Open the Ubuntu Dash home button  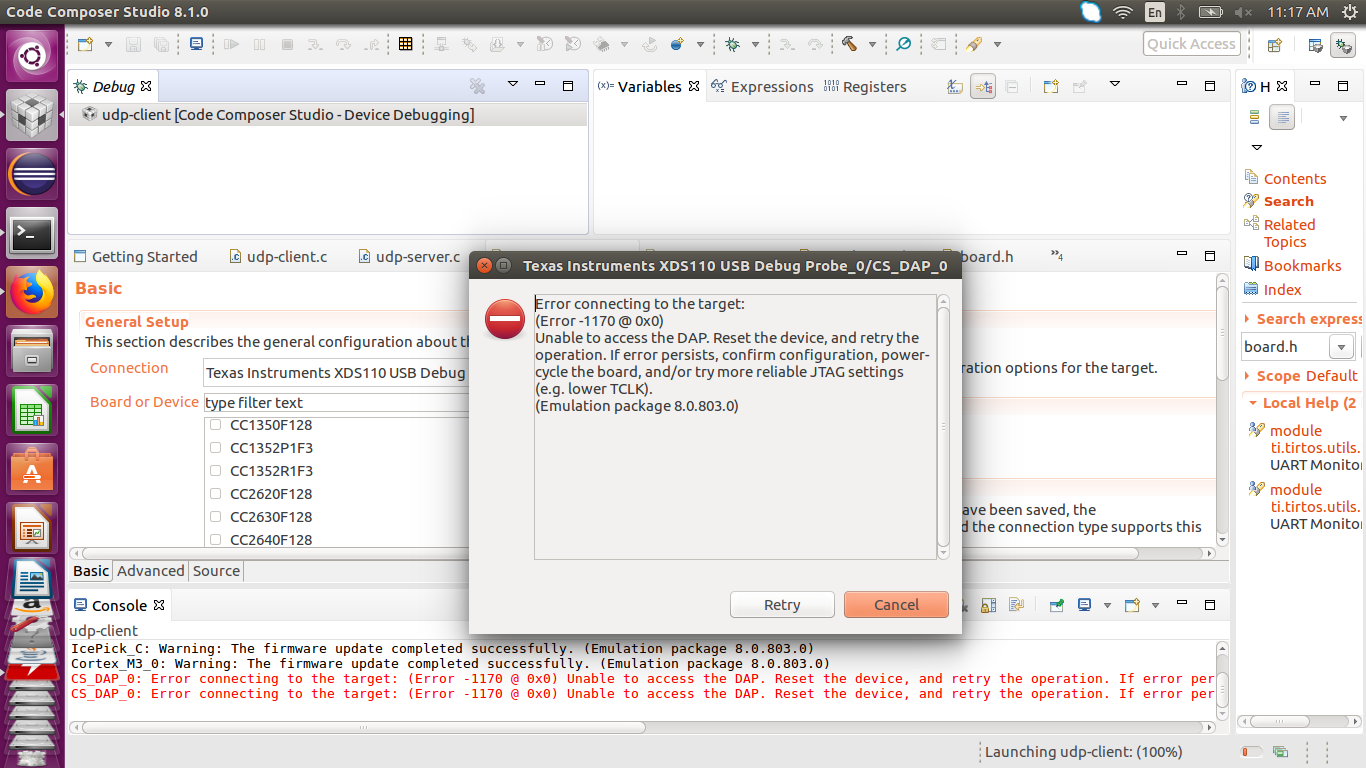pos(32,56)
